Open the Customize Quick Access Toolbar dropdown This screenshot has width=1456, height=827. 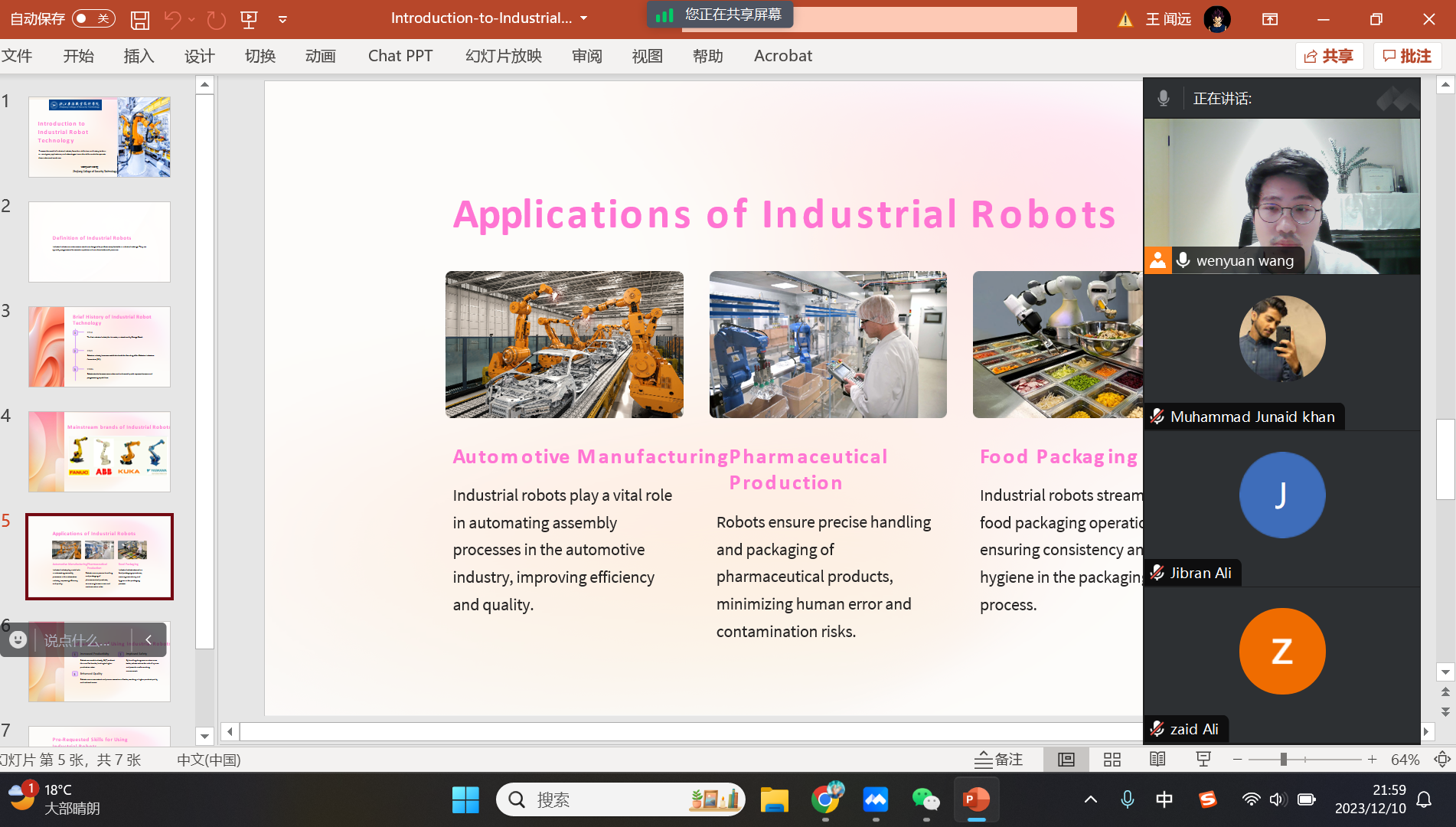click(x=282, y=19)
